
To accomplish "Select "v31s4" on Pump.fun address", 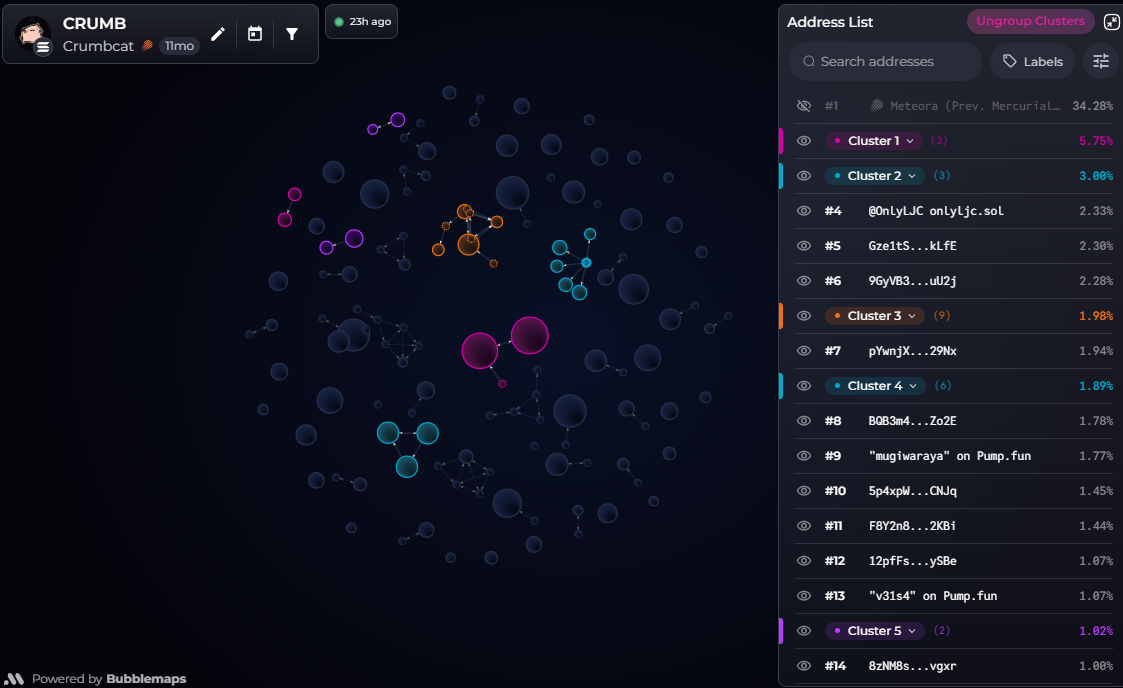I will tap(932, 596).
